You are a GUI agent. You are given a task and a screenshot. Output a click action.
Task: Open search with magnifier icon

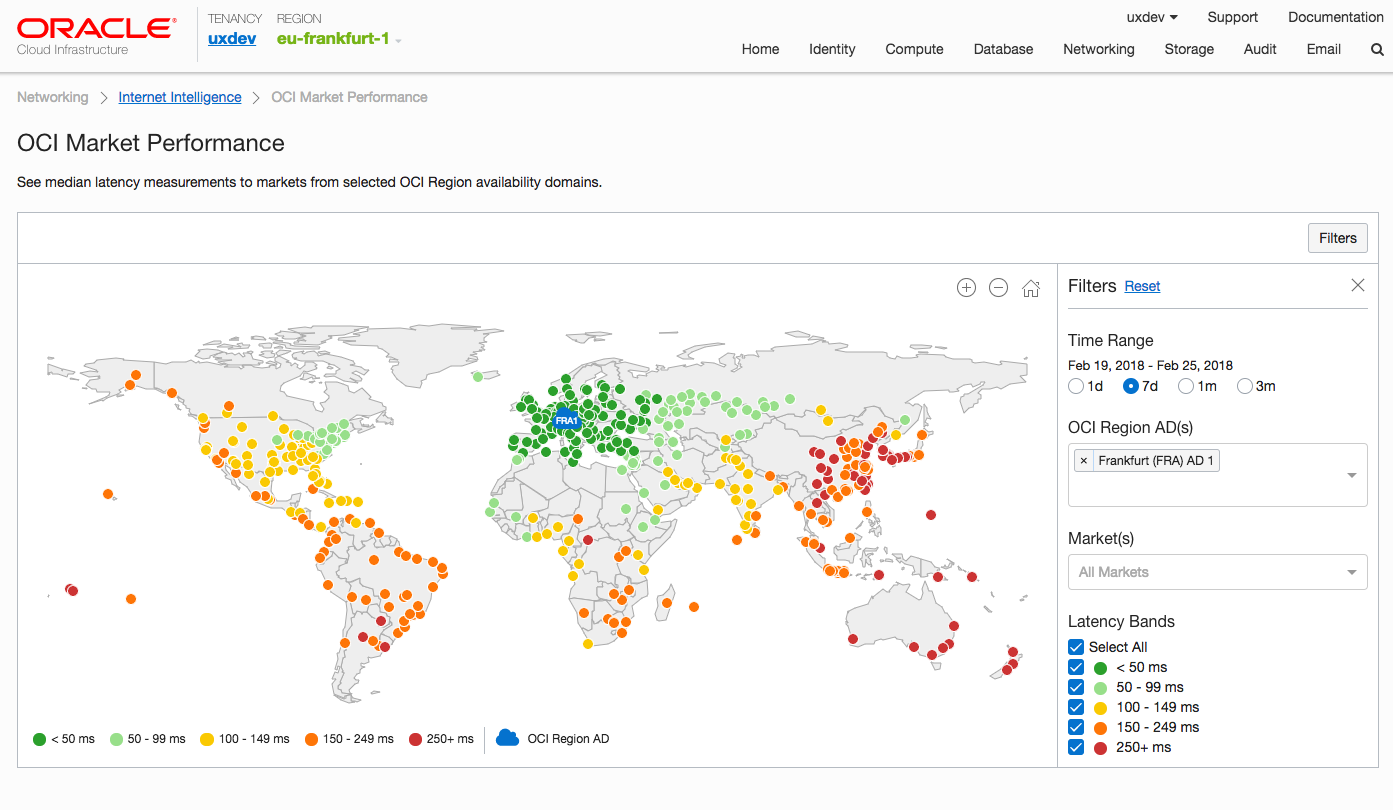1377,49
